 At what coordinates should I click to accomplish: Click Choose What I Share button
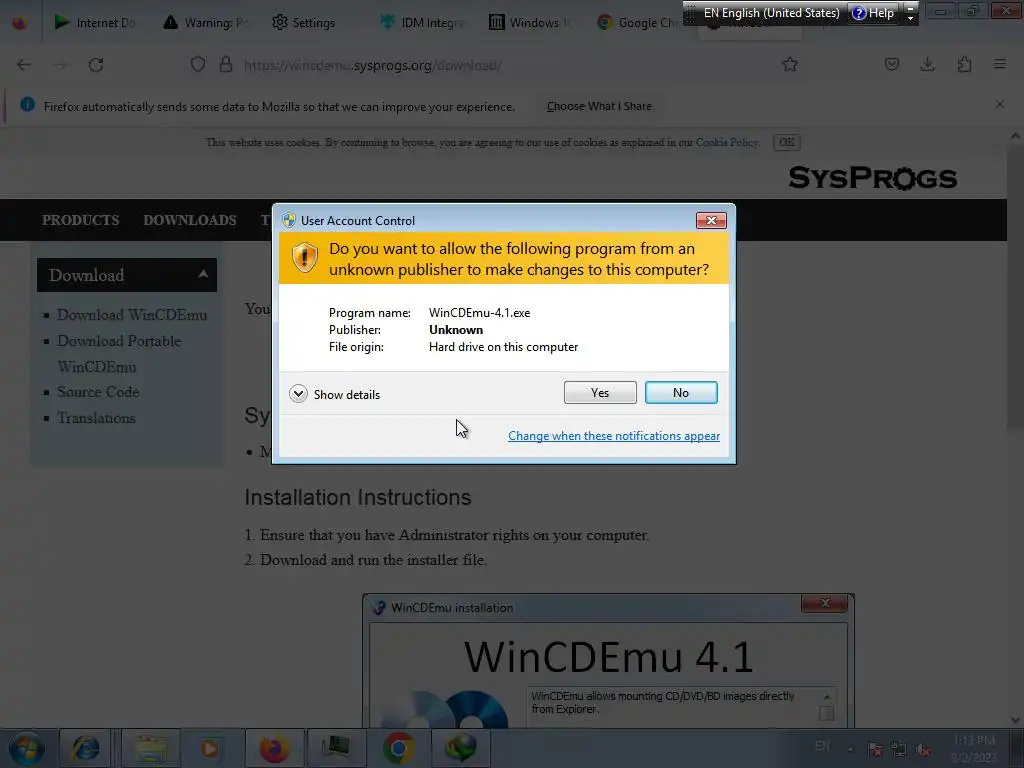pyautogui.click(x=599, y=106)
